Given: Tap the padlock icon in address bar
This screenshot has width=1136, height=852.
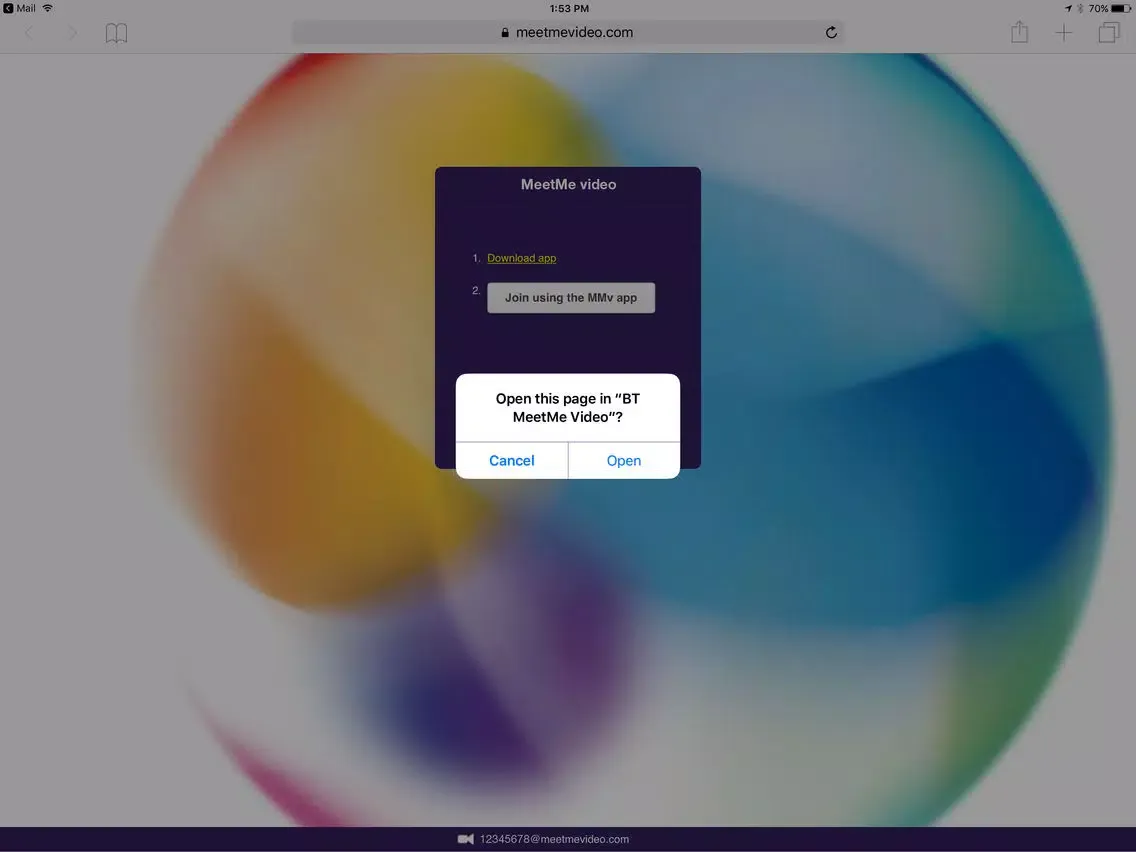Looking at the screenshot, I should click(505, 33).
